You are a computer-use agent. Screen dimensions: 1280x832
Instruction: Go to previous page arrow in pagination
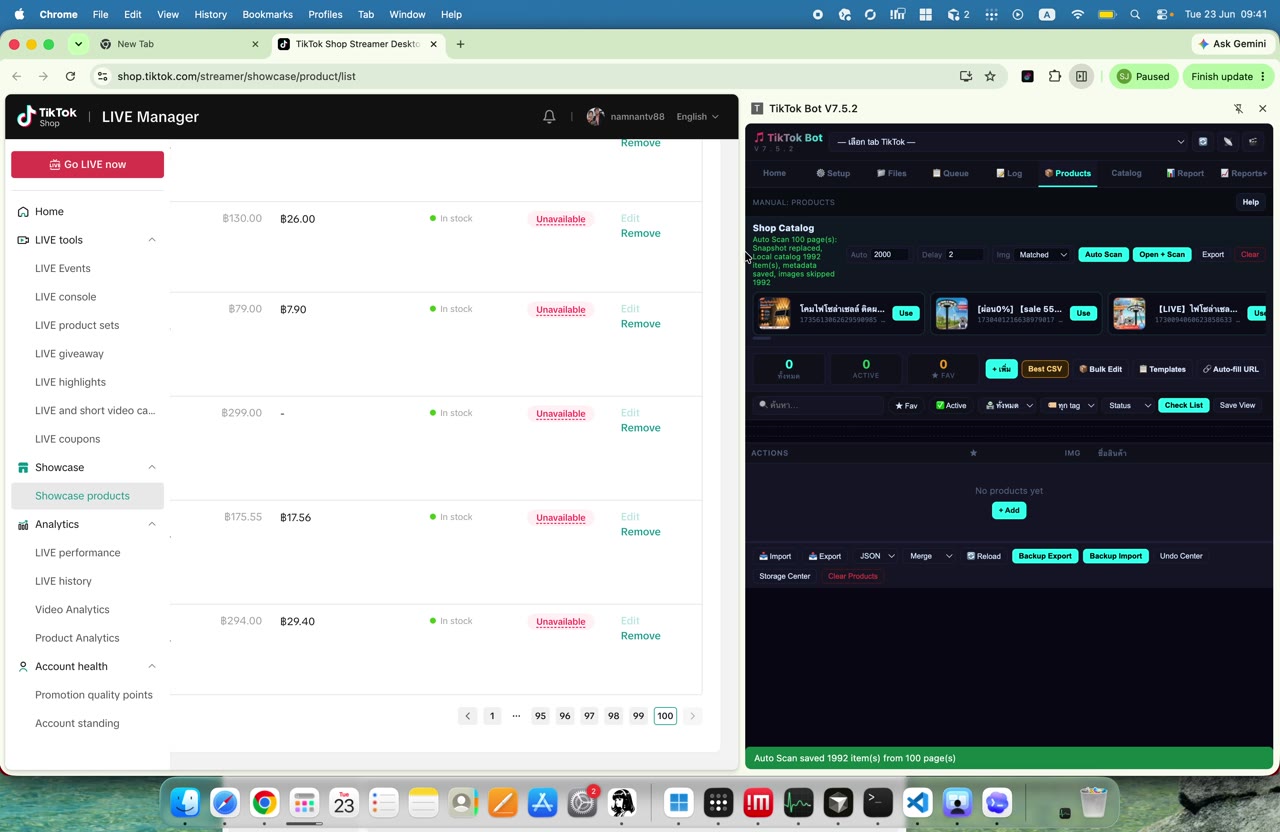tap(467, 716)
